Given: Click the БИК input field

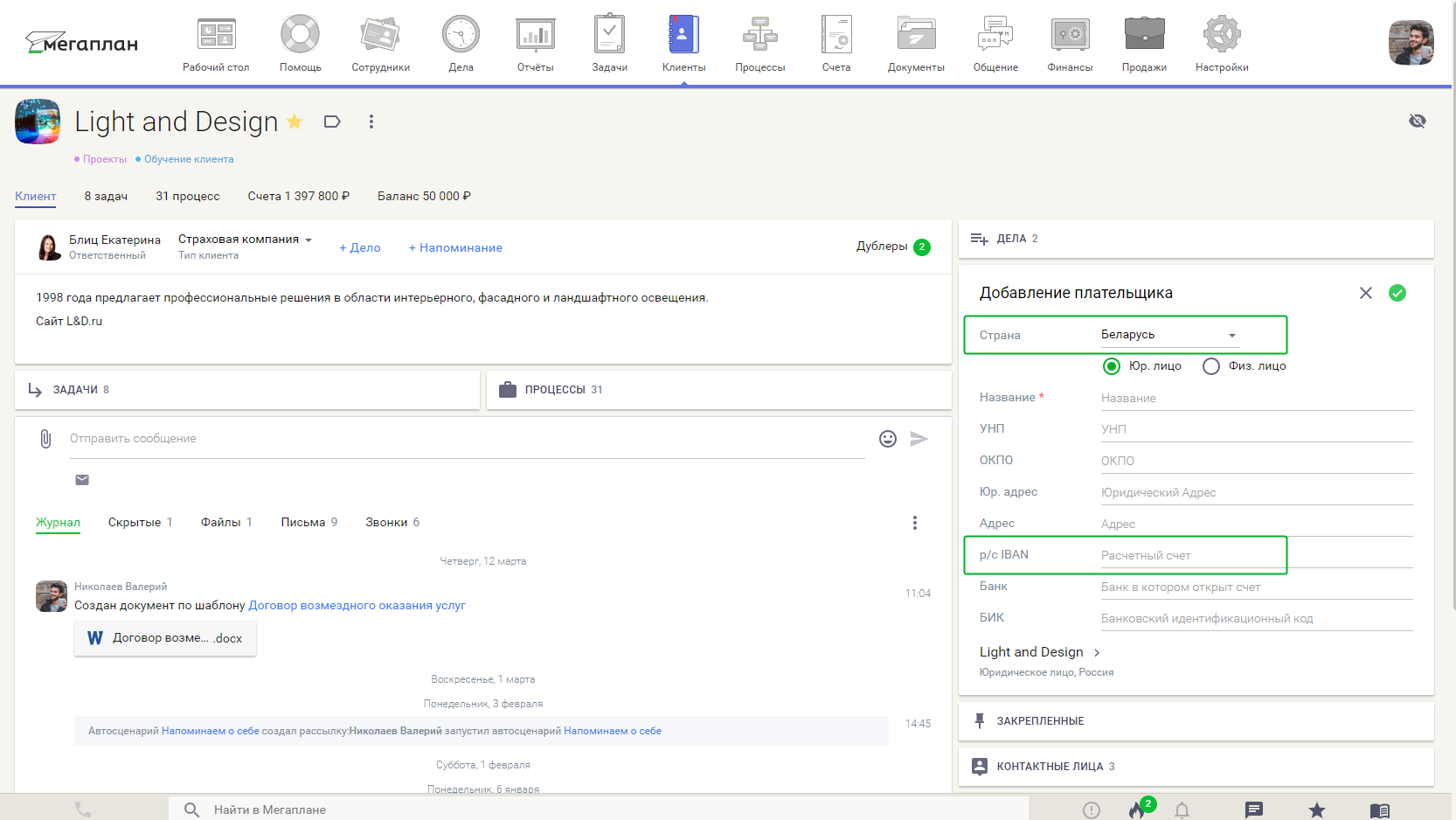Looking at the screenshot, I should click(x=1257, y=618).
